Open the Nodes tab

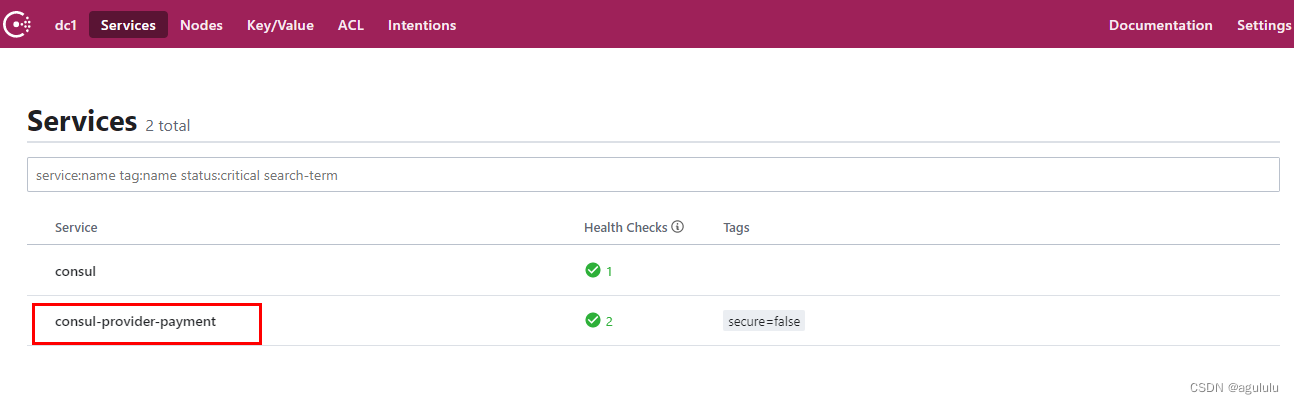click(x=201, y=25)
